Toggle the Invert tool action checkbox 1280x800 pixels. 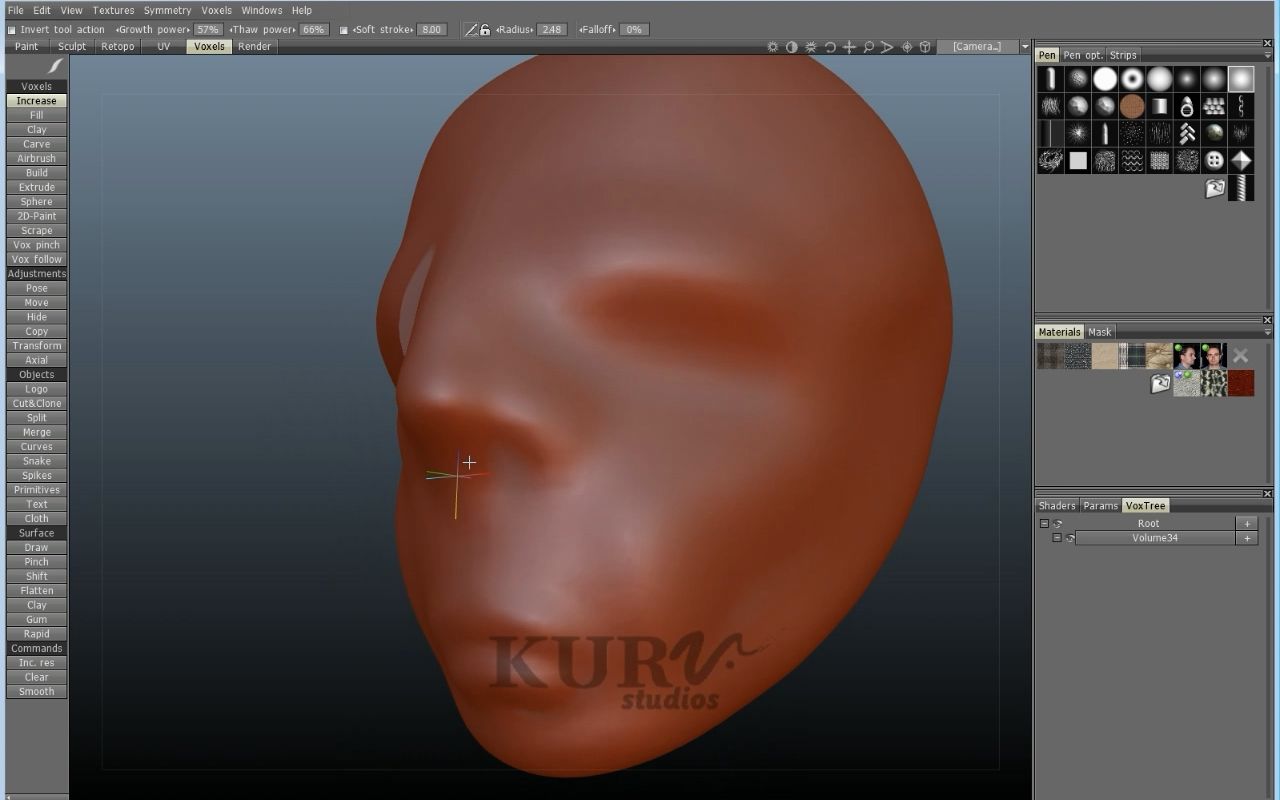click(x=11, y=30)
